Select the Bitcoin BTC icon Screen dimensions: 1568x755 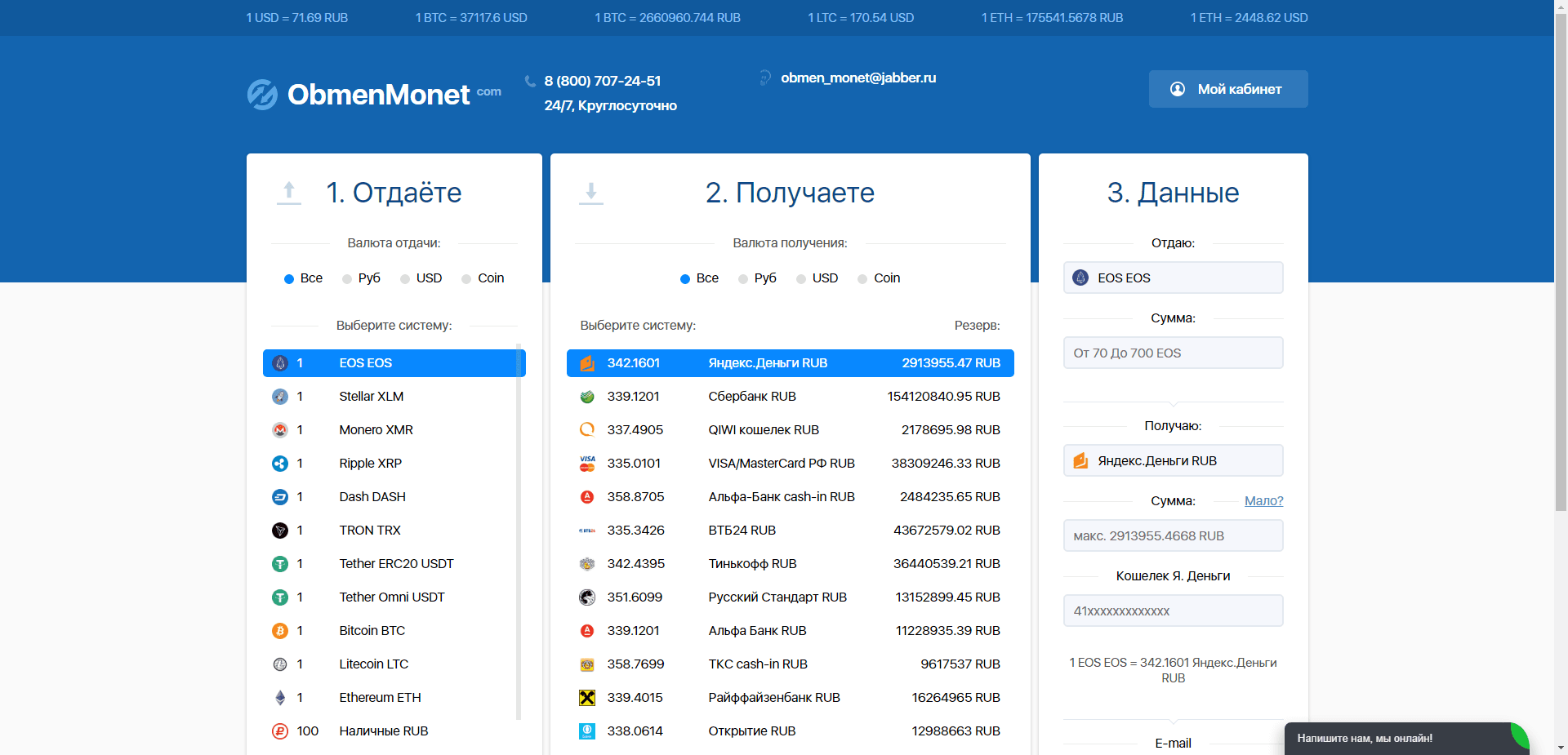point(280,630)
